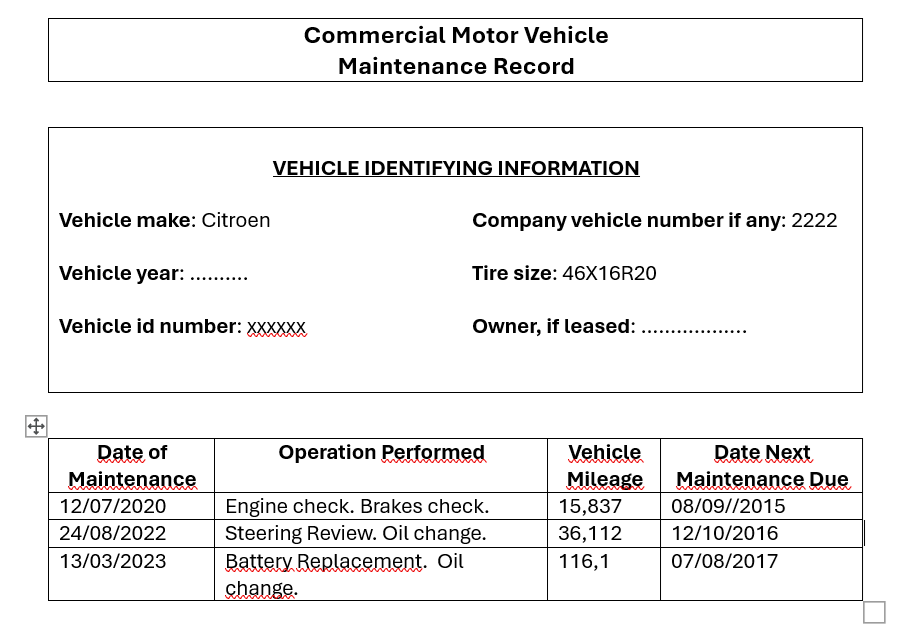Click the Vehicle id number 'xxxxxx' text
This screenshot has height=636, width=904.
[276, 327]
